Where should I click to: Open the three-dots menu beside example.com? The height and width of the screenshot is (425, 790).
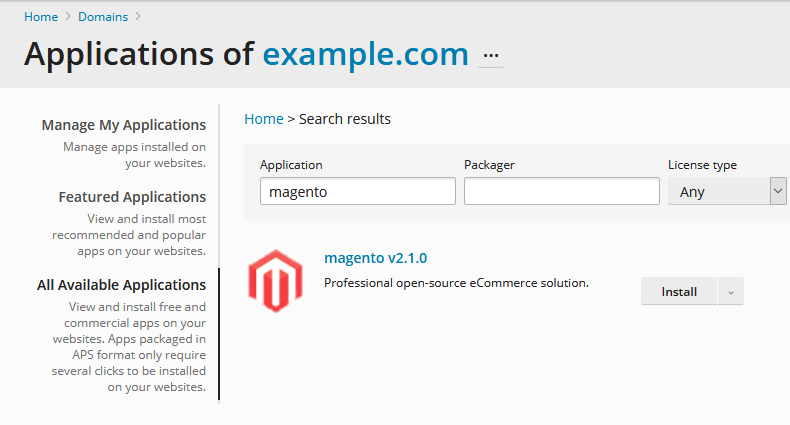(491, 55)
